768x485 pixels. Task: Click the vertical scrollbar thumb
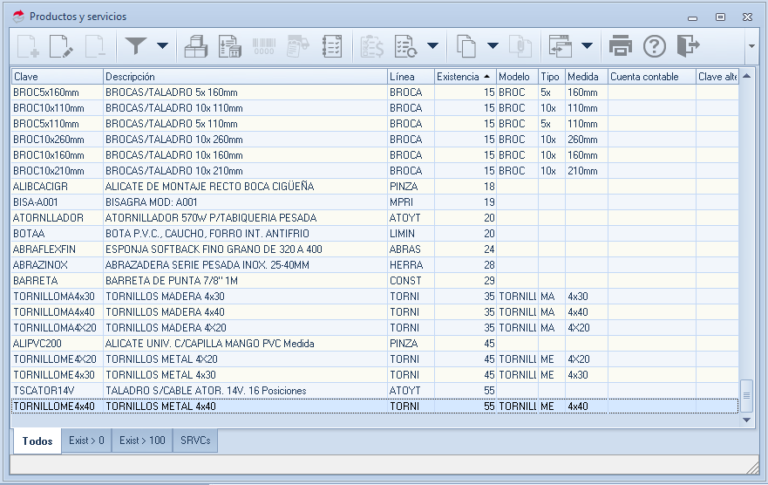pyautogui.click(x=746, y=396)
